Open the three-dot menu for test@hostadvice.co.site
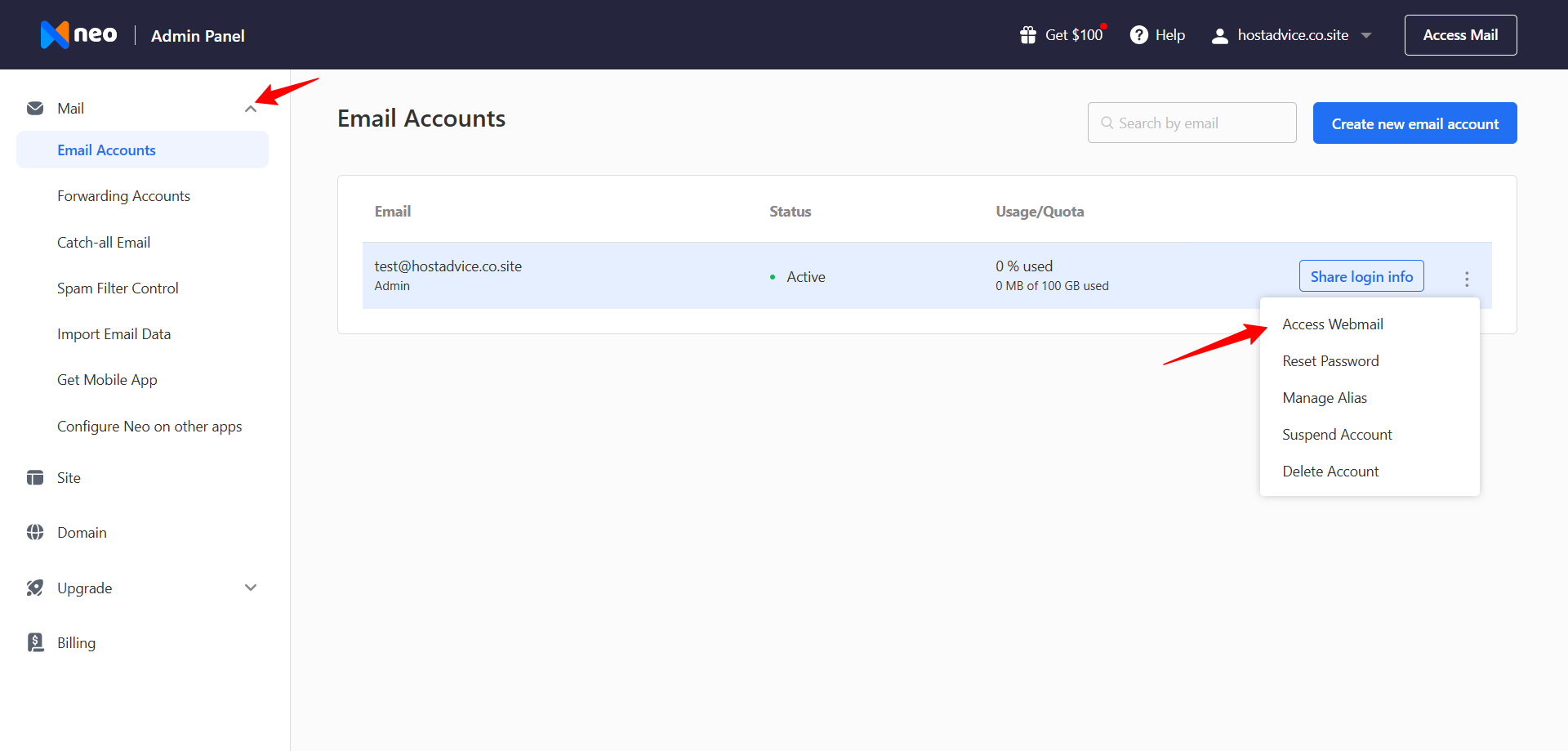1568x751 pixels. point(1467,279)
